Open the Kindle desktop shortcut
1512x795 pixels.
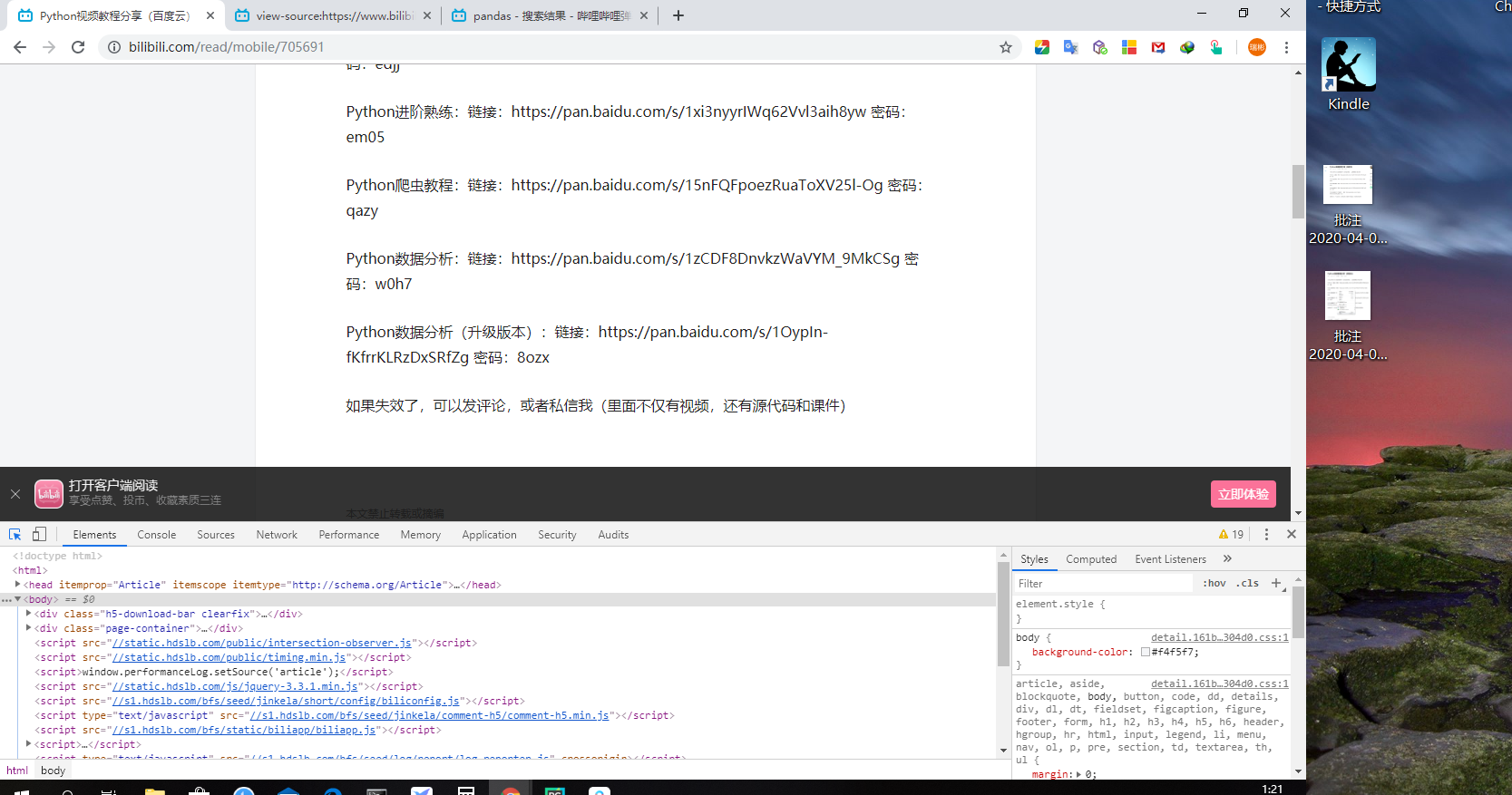1349,74
